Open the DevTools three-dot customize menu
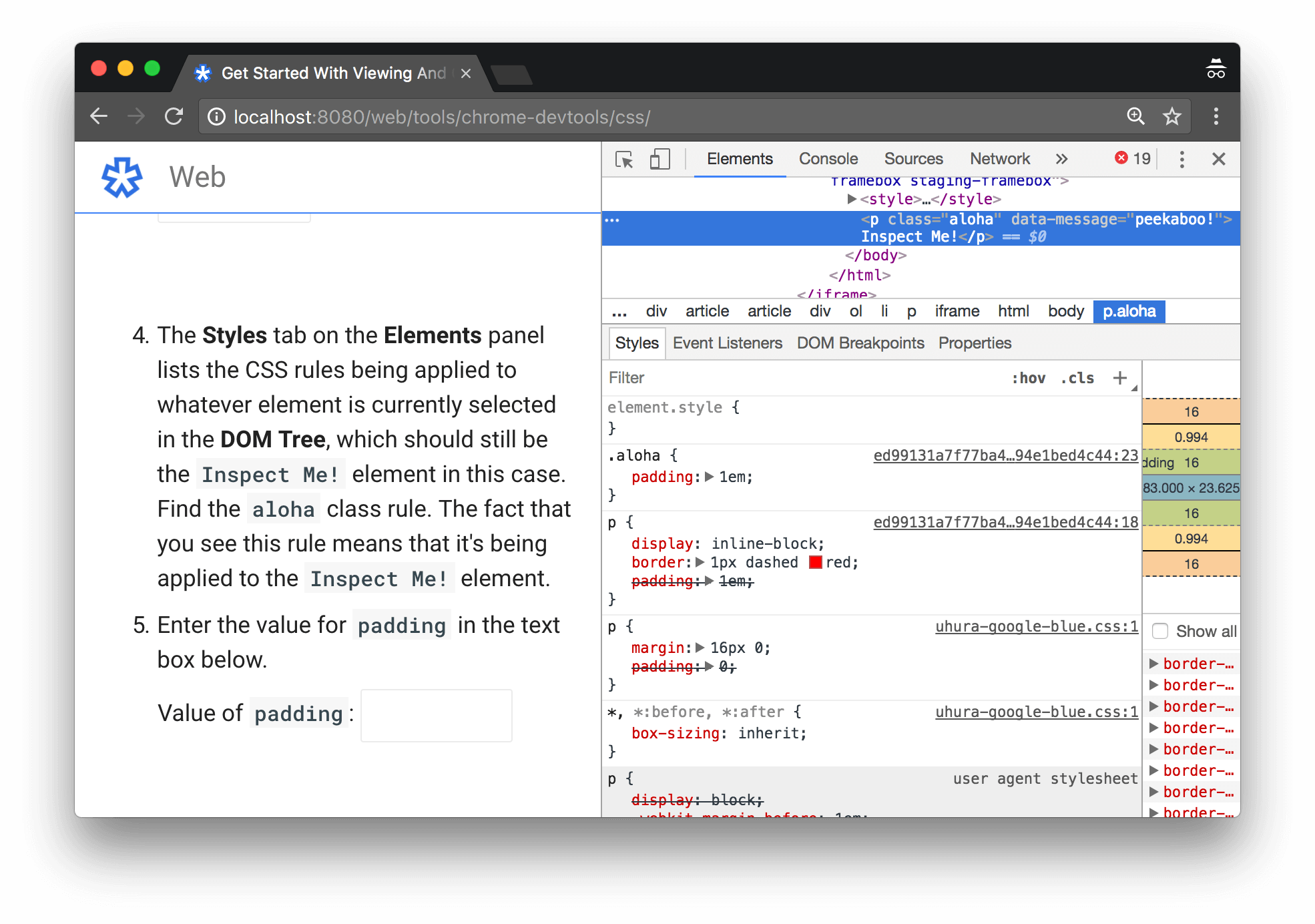1315x924 pixels. coord(1181,159)
